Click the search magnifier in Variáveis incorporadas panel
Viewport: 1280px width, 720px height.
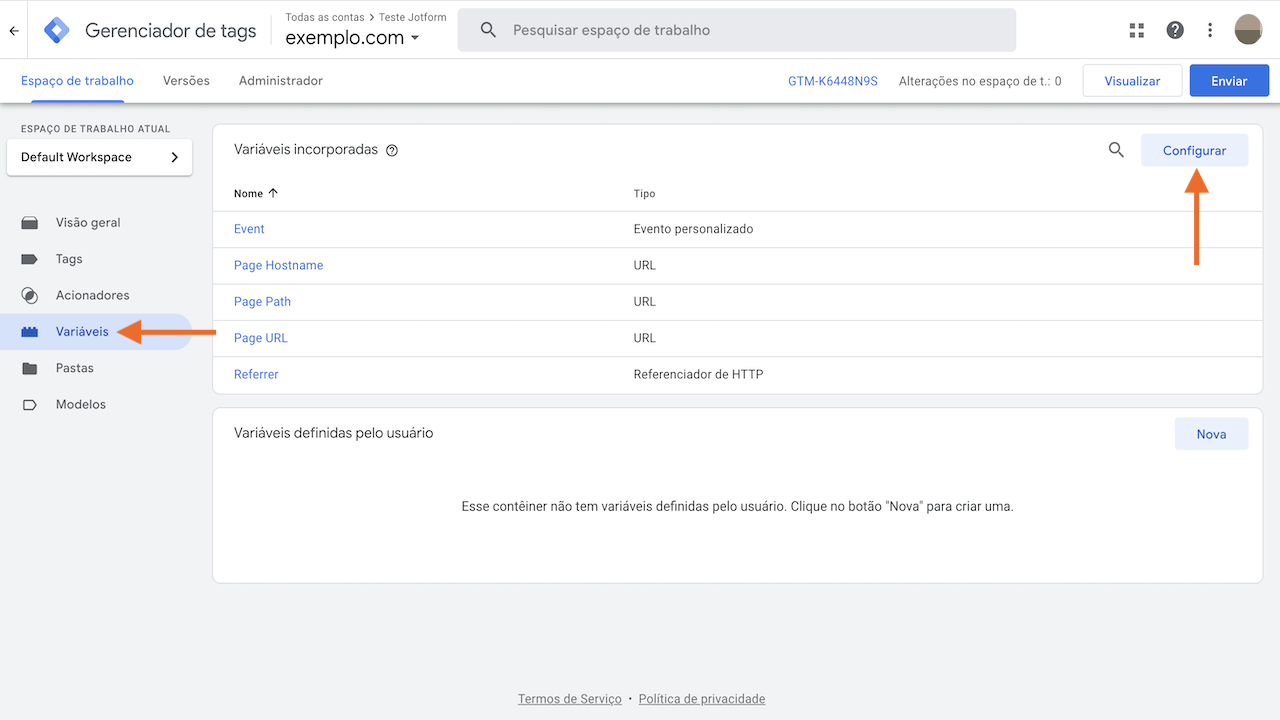1116,150
